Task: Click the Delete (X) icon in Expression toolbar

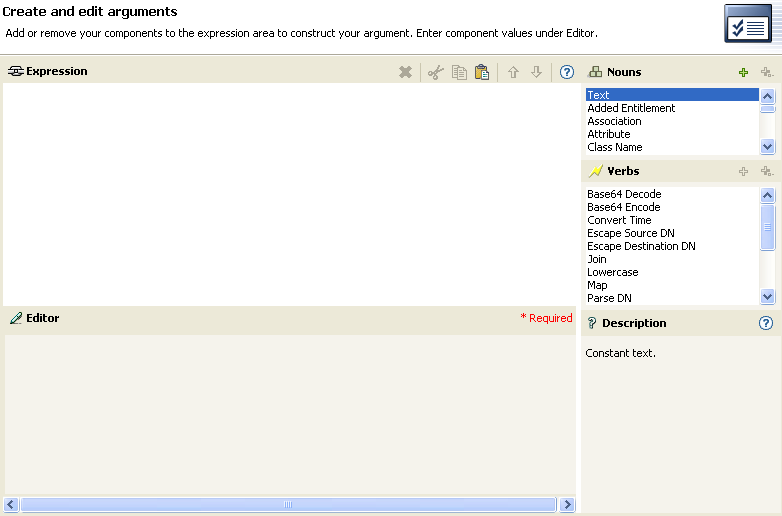Action: tap(405, 72)
